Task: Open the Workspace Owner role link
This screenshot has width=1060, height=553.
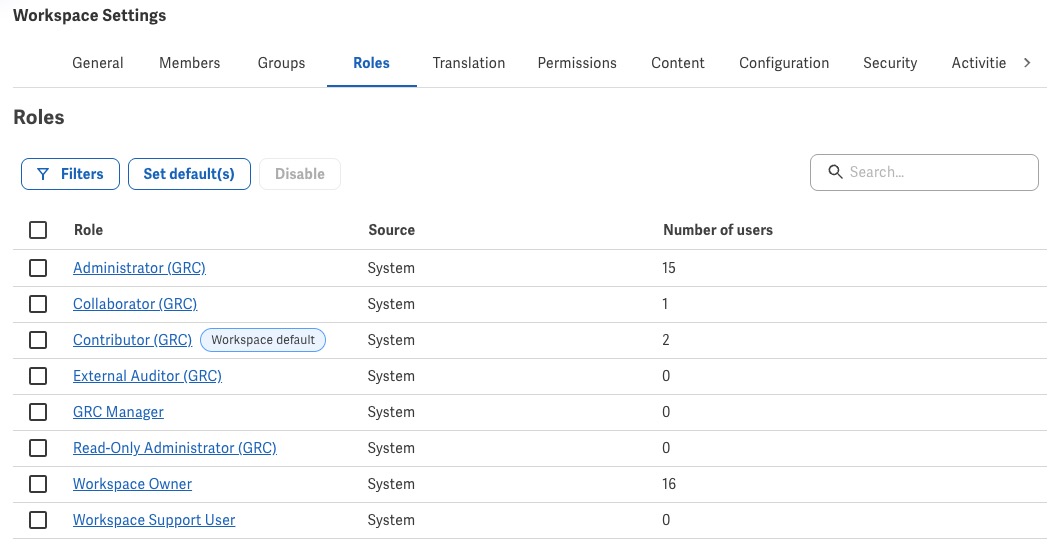Action: 132,484
